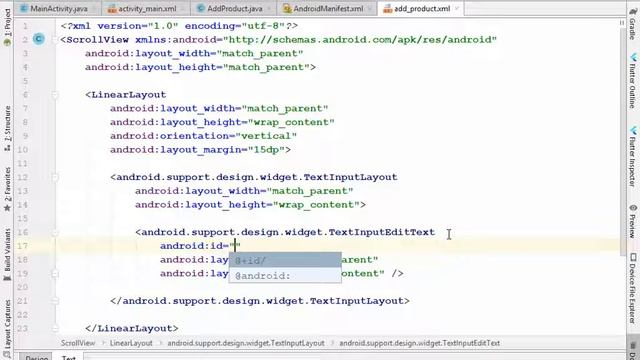Choose the @android: autocomplete suggestion
This screenshot has height=360, width=640.
point(285,276)
